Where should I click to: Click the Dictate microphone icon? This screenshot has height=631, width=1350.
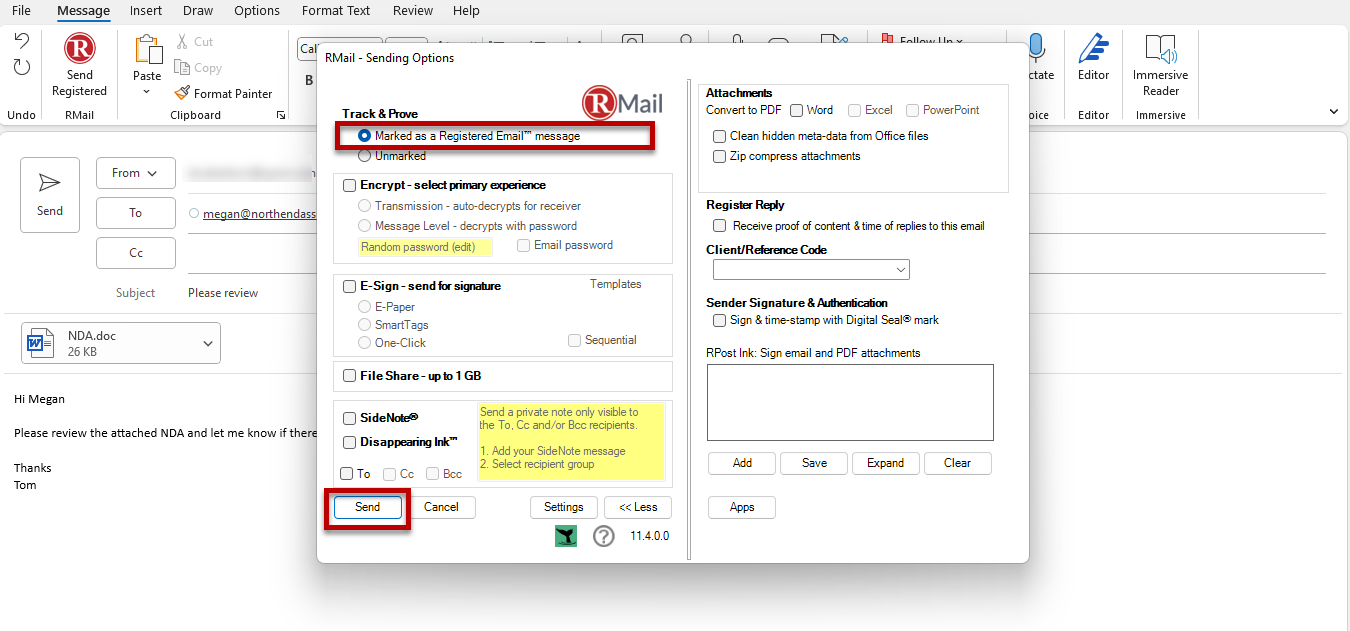pos(1036,48)
